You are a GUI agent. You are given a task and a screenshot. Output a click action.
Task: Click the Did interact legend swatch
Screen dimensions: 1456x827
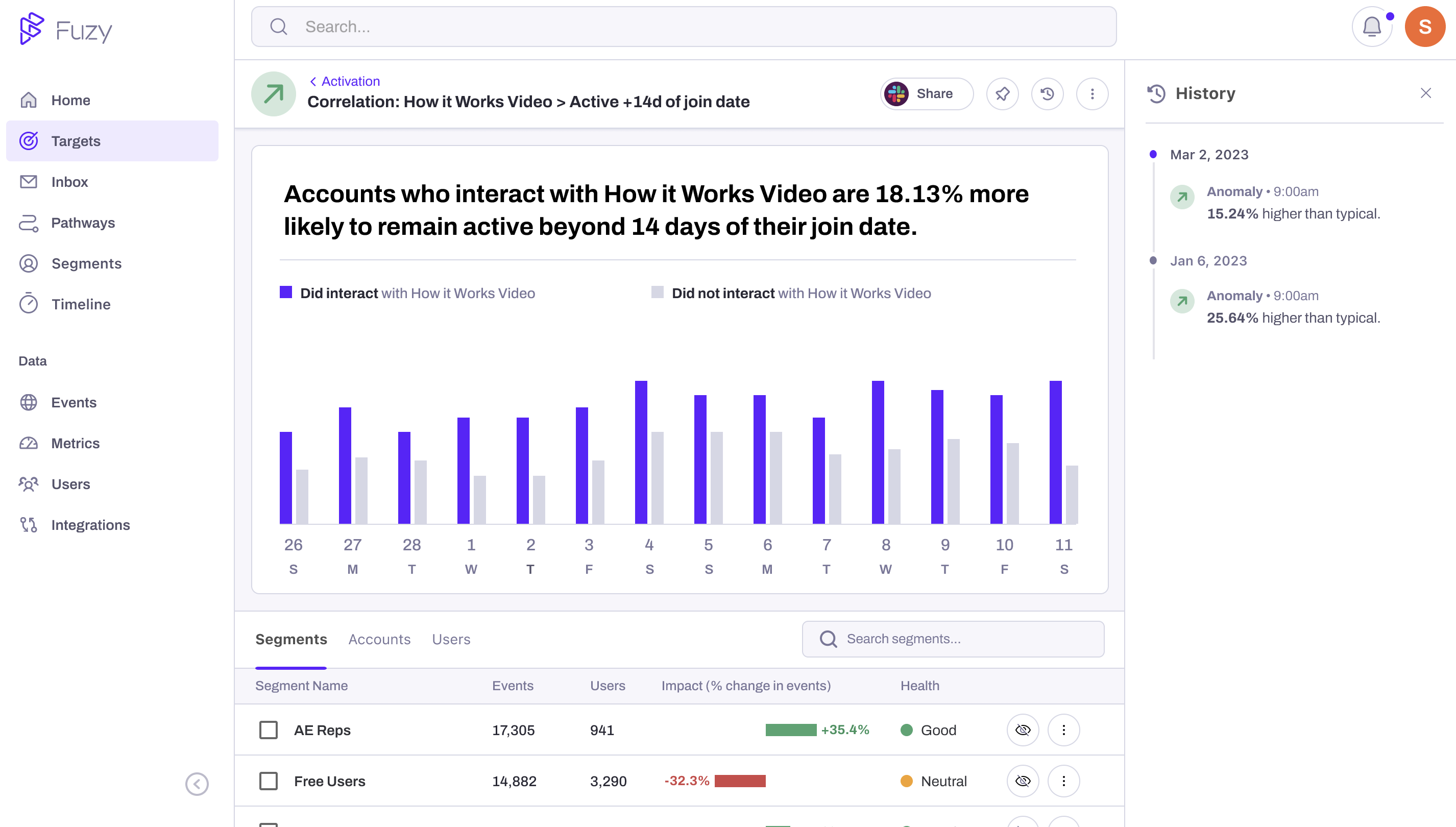(x=285, y=293)
